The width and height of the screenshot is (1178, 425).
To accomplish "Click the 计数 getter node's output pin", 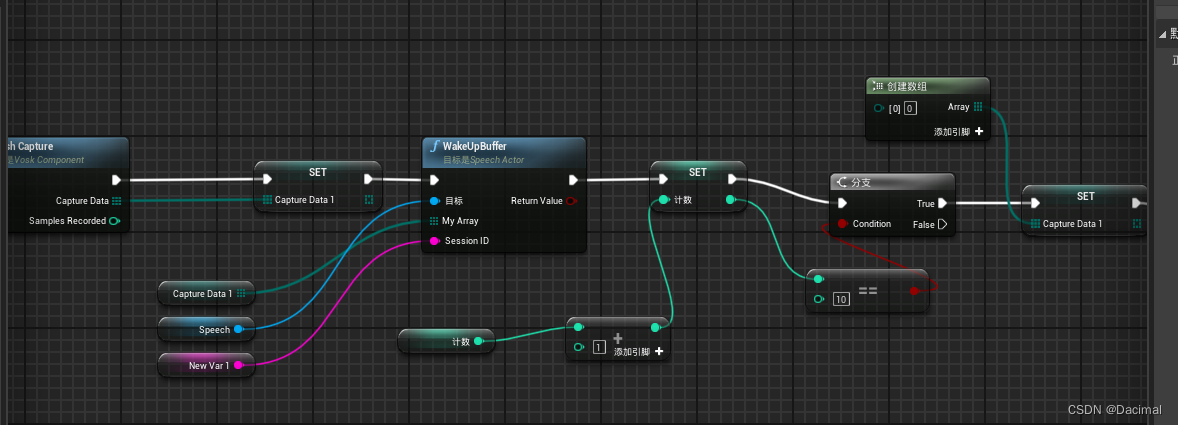I will pyautogui.click(x=479, y=342).
